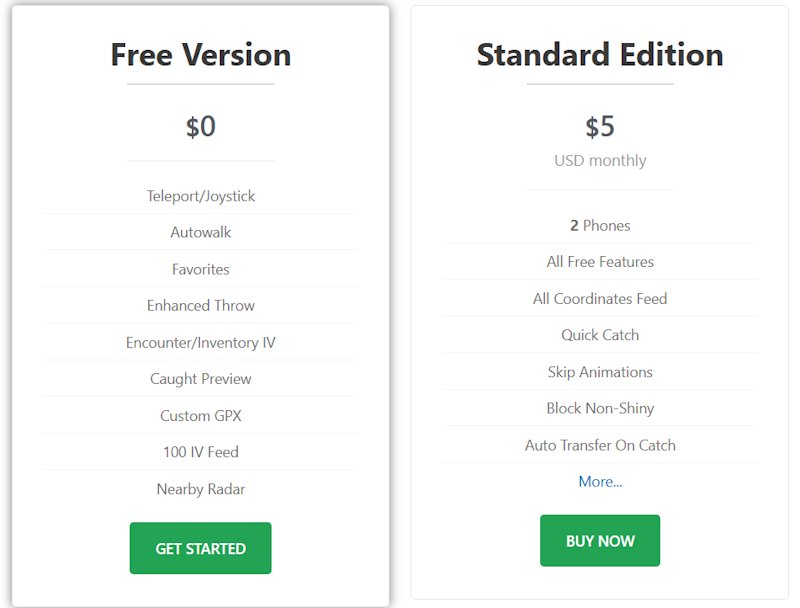Screen dimensions: 800x608
Task: Select the Enhanced Throw feature
Action: tap(200, 305)
